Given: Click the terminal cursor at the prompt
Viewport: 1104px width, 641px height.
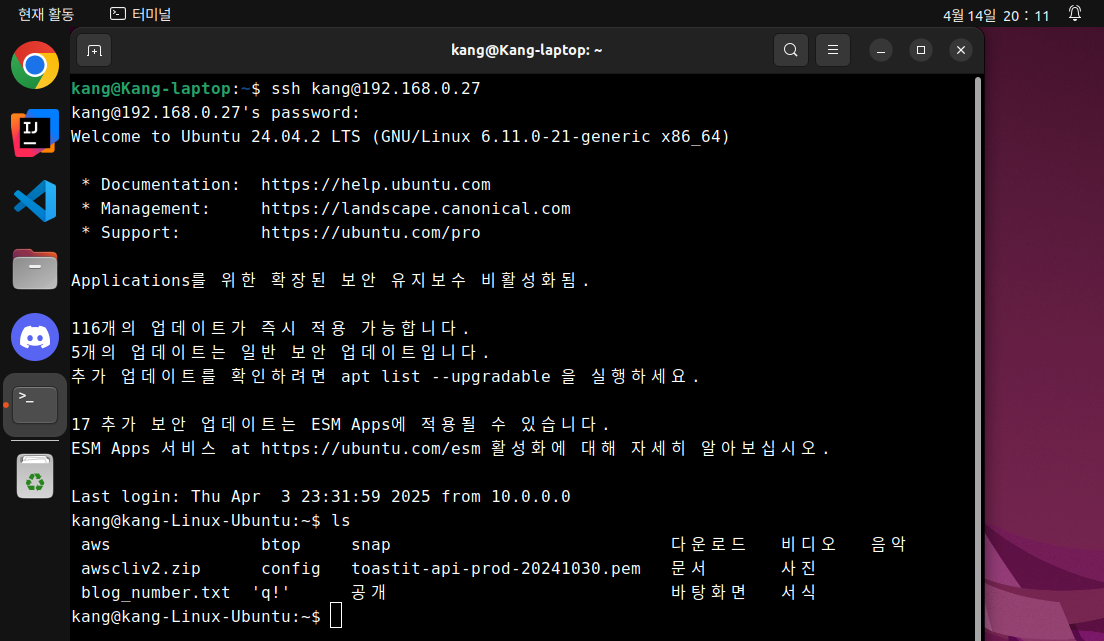Looking at the screenshot, I should [x=336, y=616].
